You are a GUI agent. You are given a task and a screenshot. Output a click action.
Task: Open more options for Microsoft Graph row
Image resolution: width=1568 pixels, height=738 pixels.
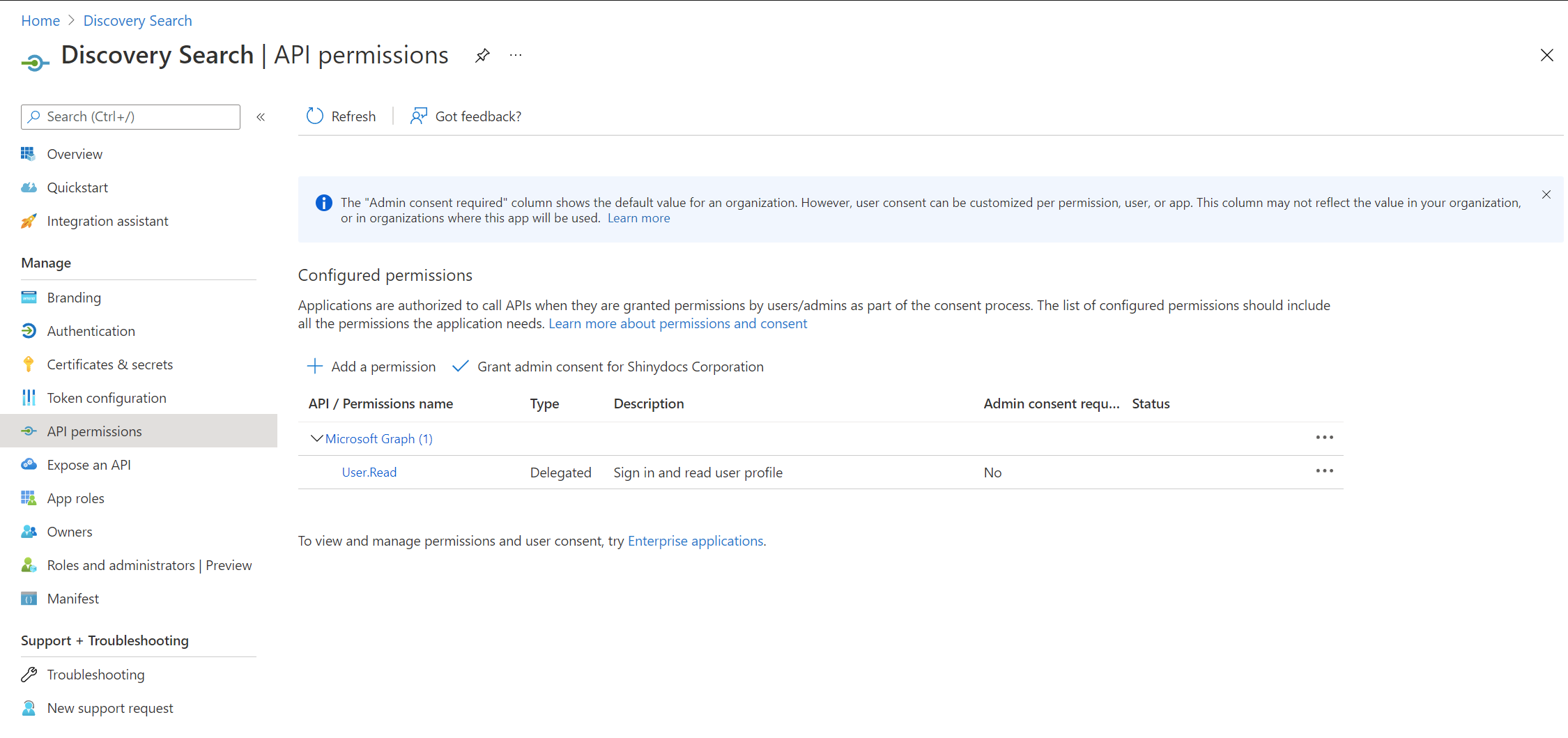click(1324, 438)
